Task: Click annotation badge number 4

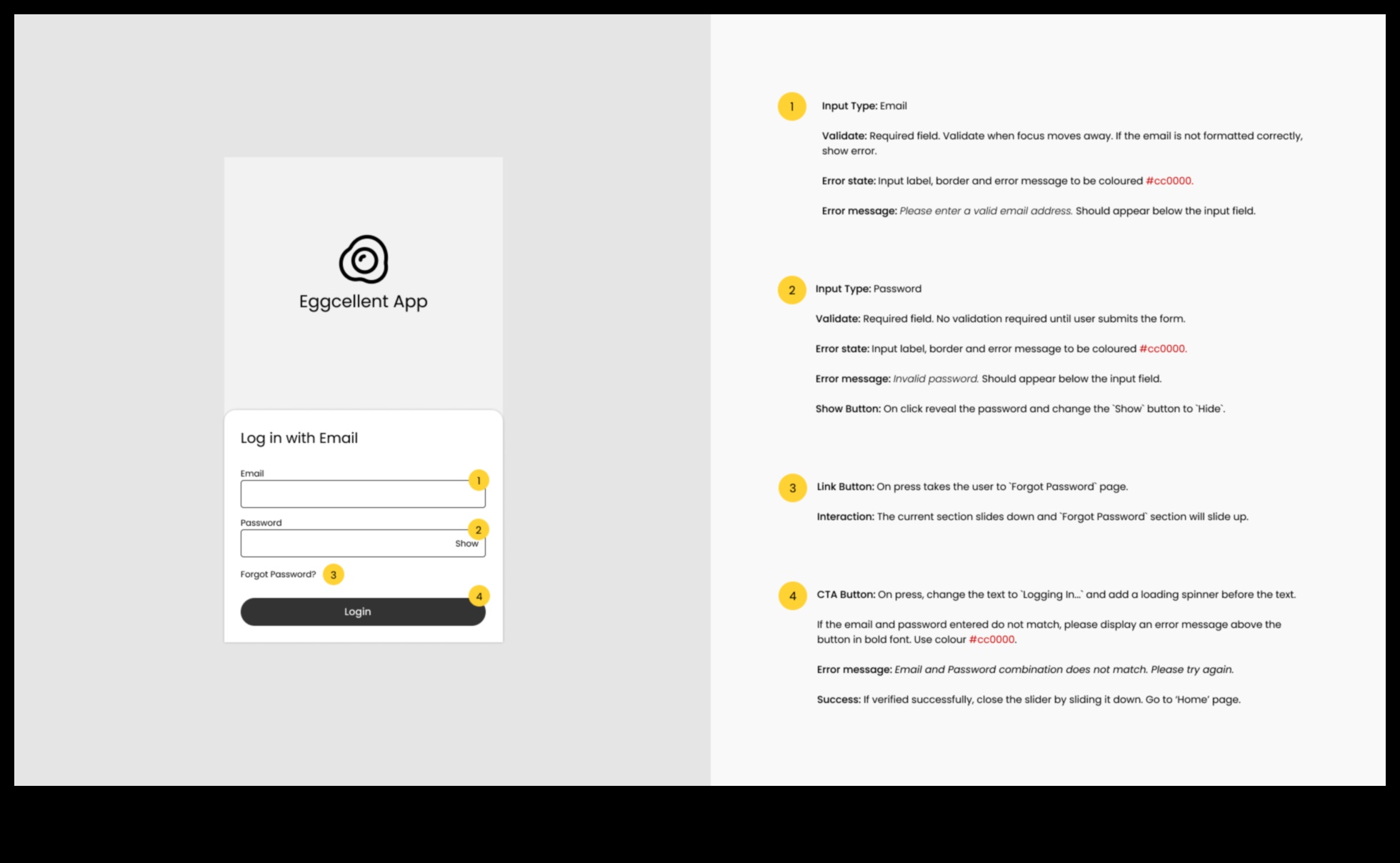Action: [478, 596]
